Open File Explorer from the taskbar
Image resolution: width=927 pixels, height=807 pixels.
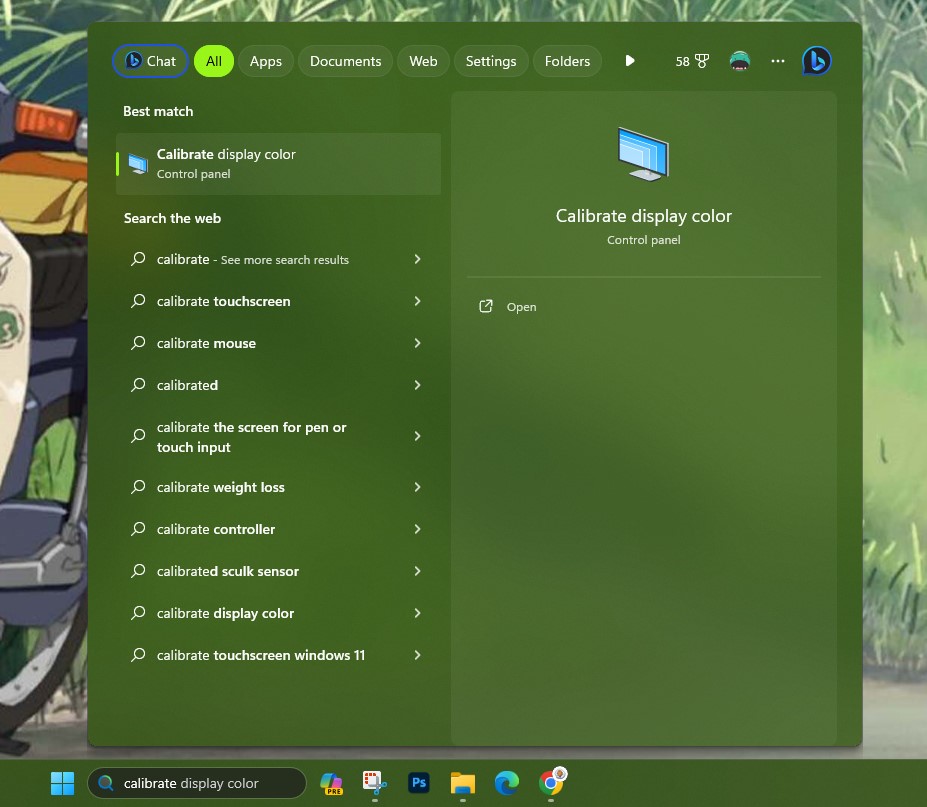point(462,783)
